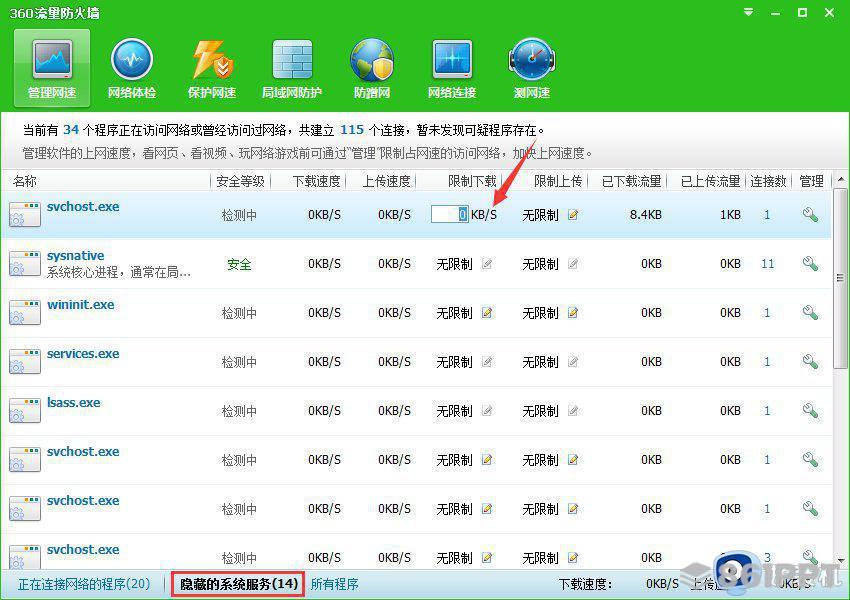Edit the upload limit for services.exe
850x600 pixels.
click(x=572, y=362)
